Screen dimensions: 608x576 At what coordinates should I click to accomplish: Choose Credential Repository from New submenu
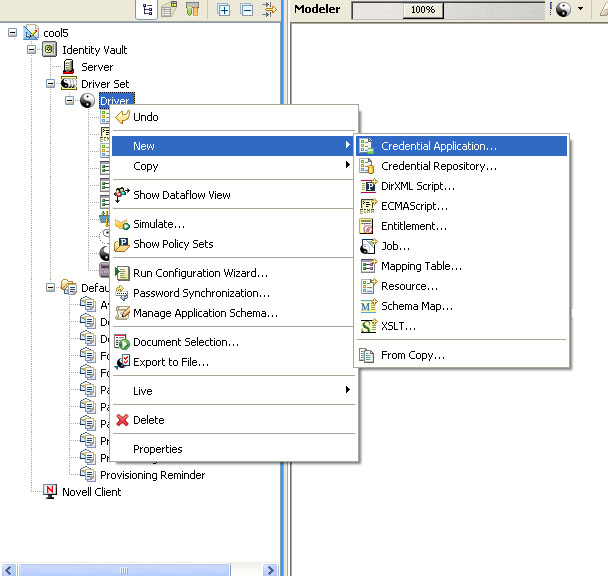438,166
